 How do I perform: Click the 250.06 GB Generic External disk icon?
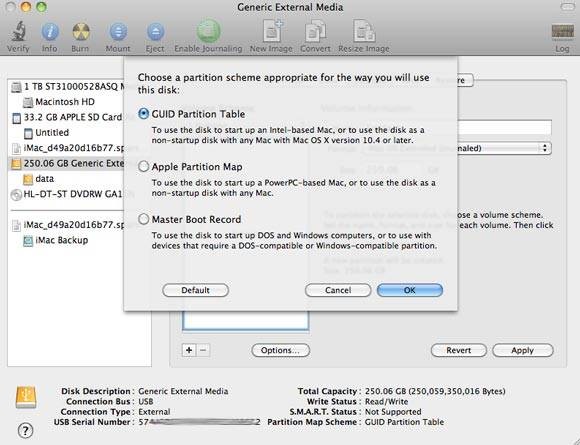16,164
